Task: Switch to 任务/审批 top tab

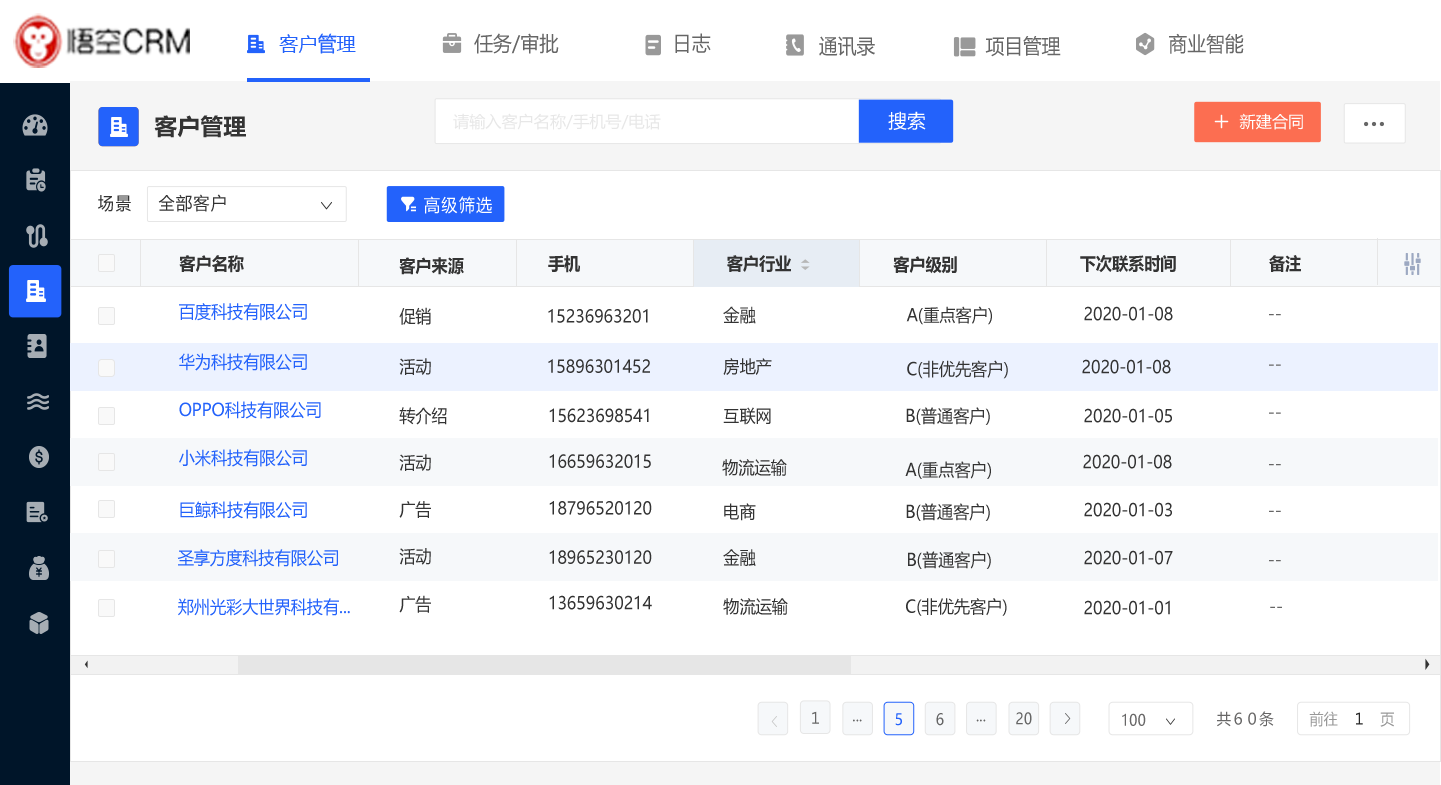Action: [500, 44]
